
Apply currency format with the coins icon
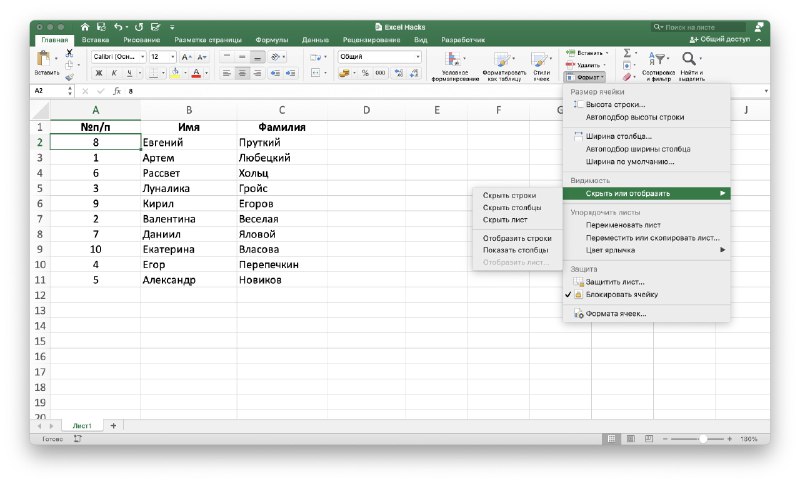tap(344, 73)
